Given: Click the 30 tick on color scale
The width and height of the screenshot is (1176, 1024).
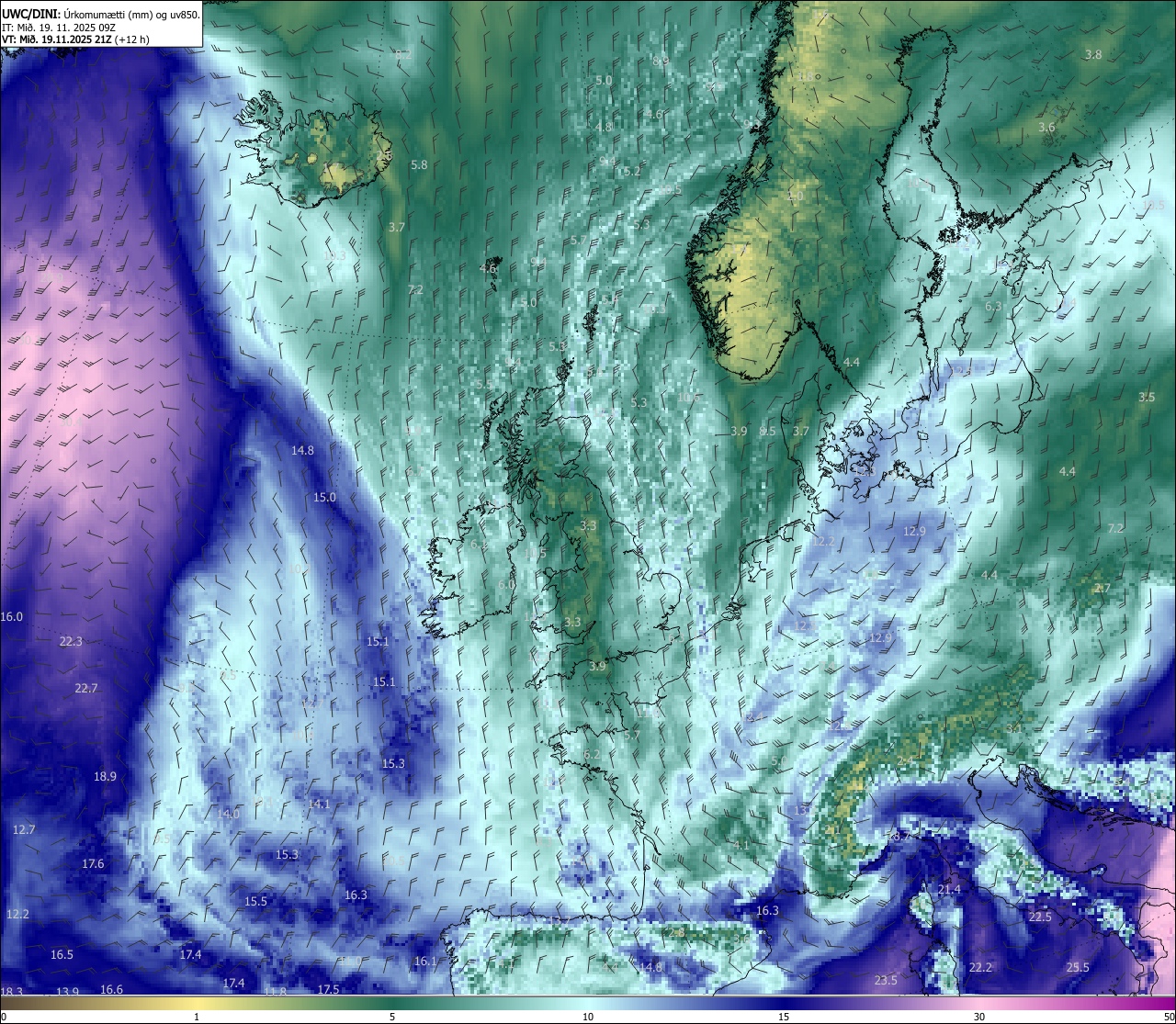Looking at the screenshot, I should [979, 1017].
